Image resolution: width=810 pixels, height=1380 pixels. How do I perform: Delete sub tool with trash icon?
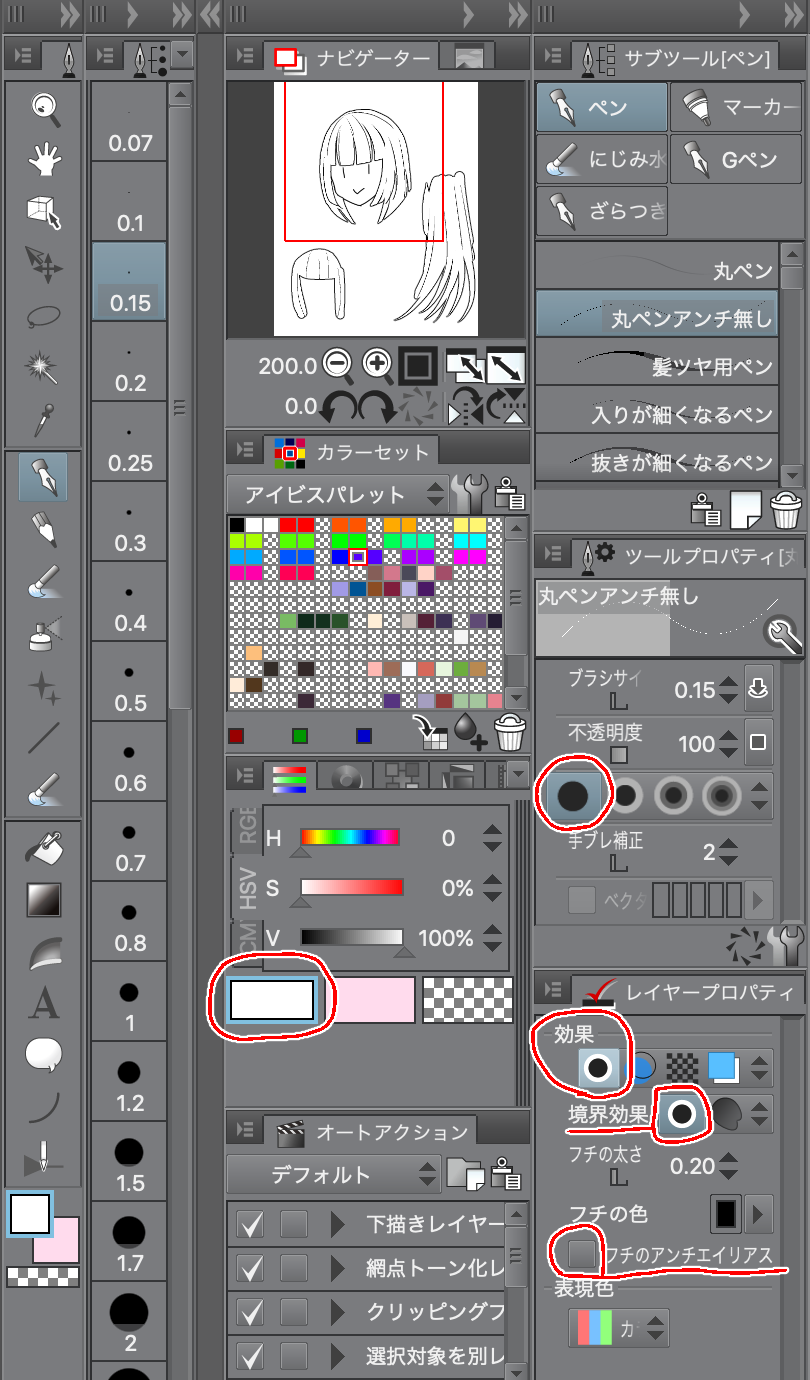786,510
